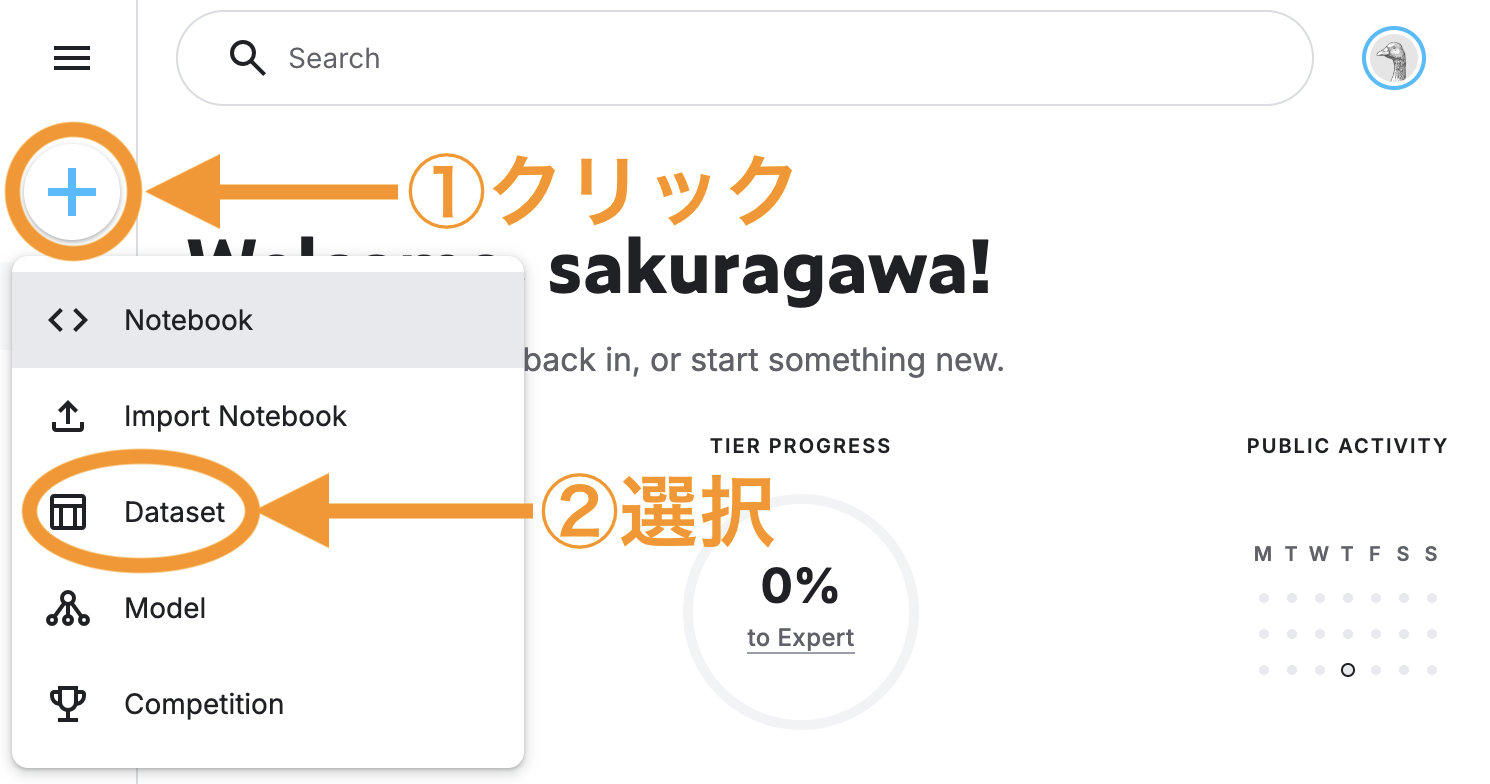Click the highlighted Friday activity dot

coord(1347,670)
